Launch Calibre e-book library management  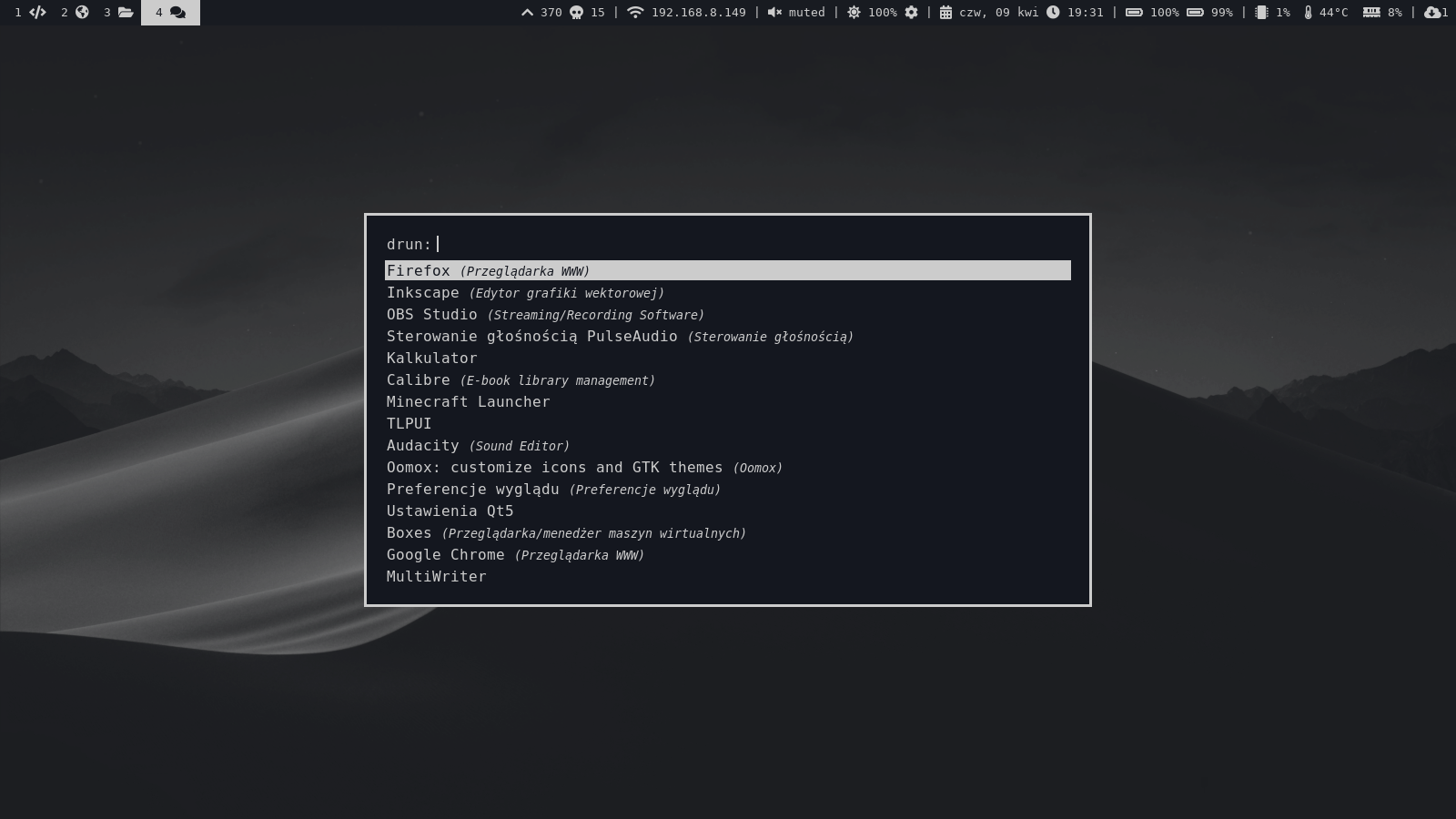point(728,379)
